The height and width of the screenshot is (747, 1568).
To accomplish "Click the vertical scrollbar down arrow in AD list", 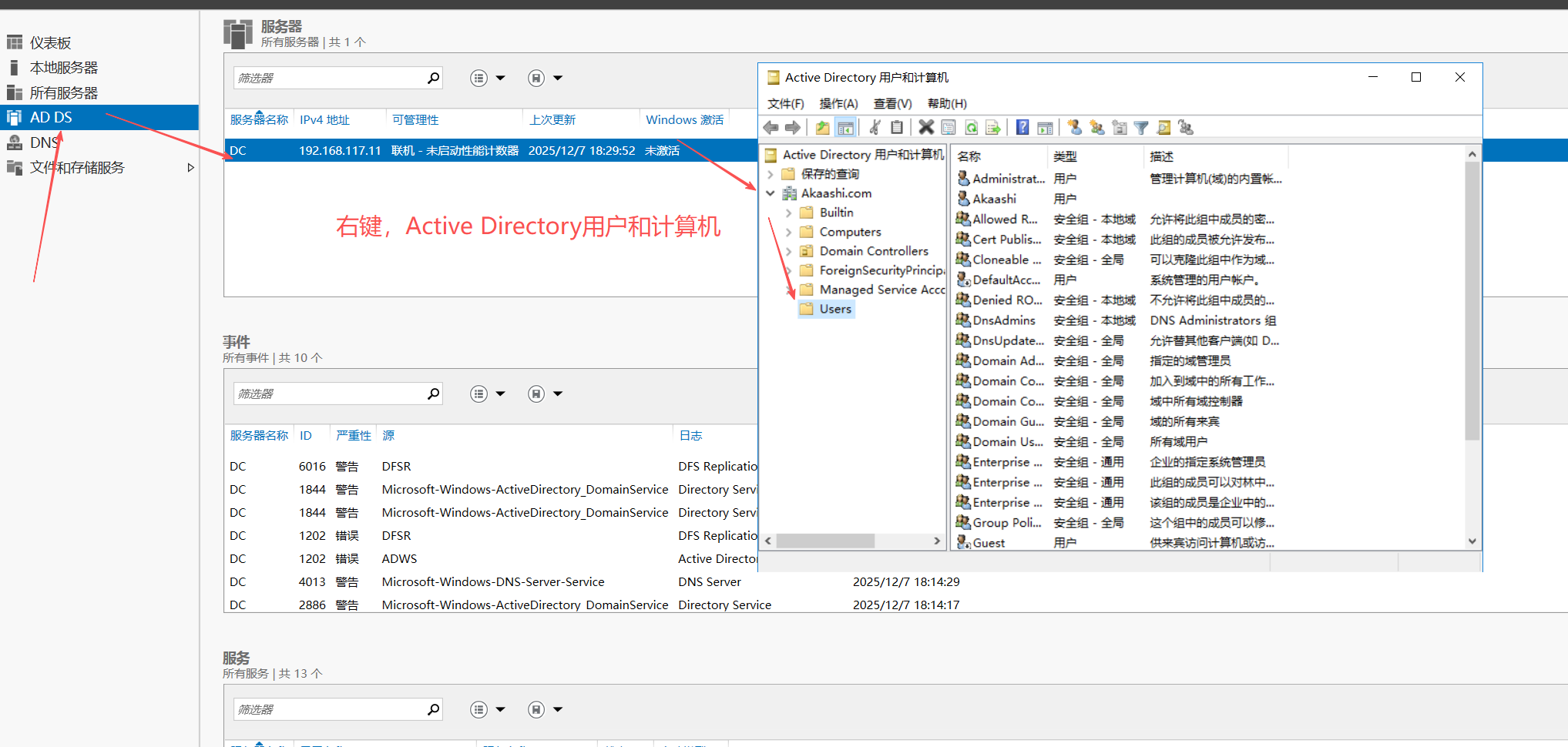I will pos(1472,541).
